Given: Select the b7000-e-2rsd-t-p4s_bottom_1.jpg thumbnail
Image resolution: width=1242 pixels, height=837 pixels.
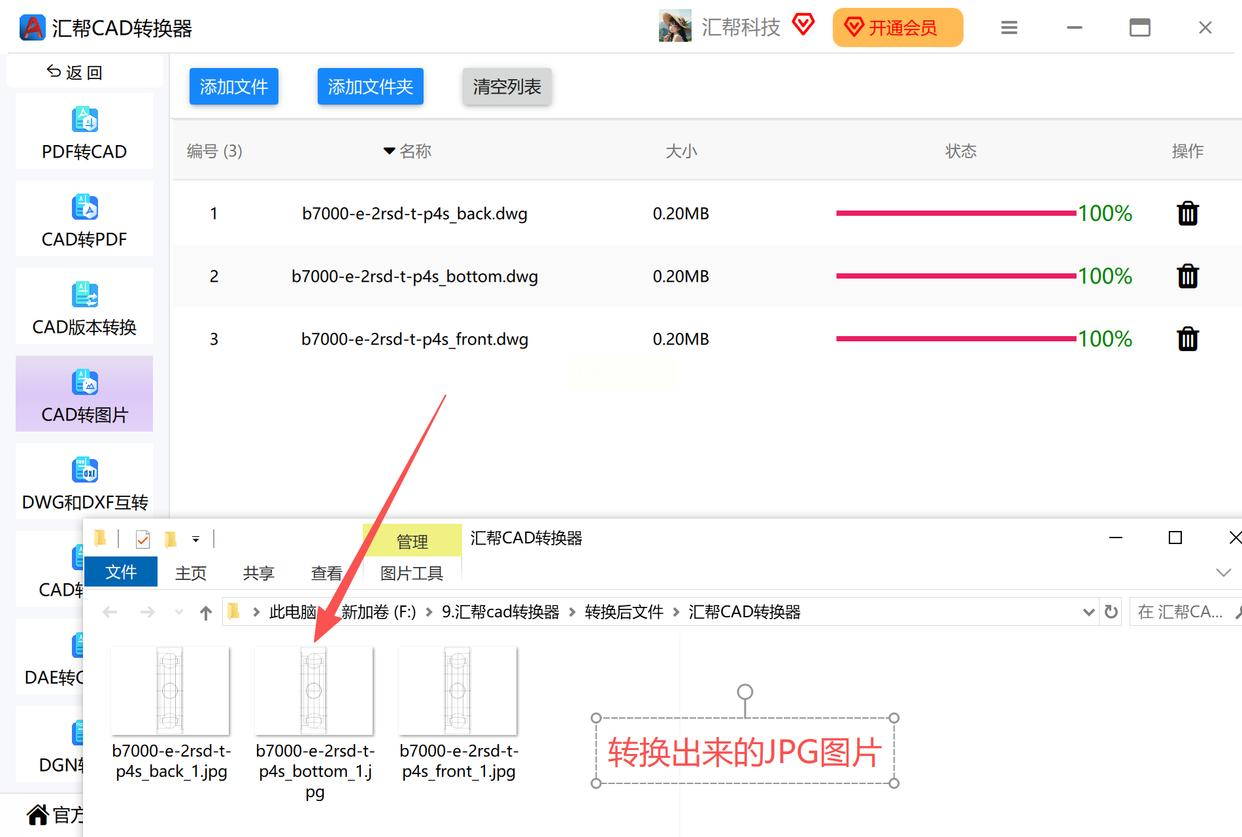Looking at the screenshot, I should (314, 690).
